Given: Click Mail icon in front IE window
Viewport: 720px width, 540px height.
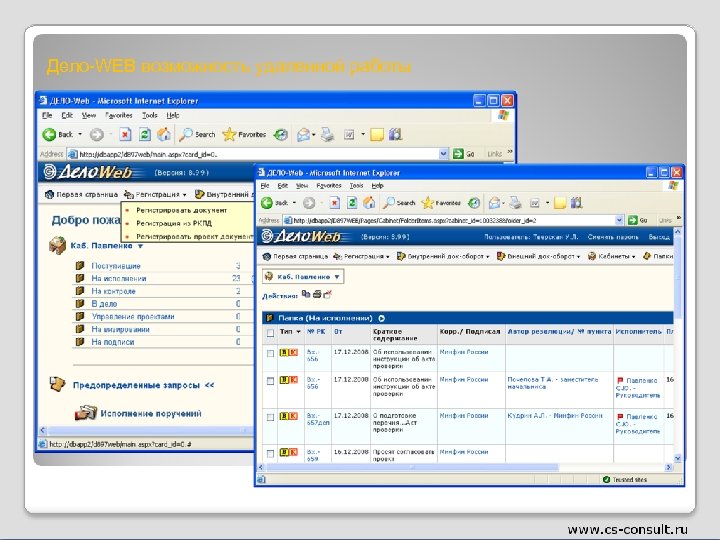Looking at the screenshot, I should click(x=495, y=202).
